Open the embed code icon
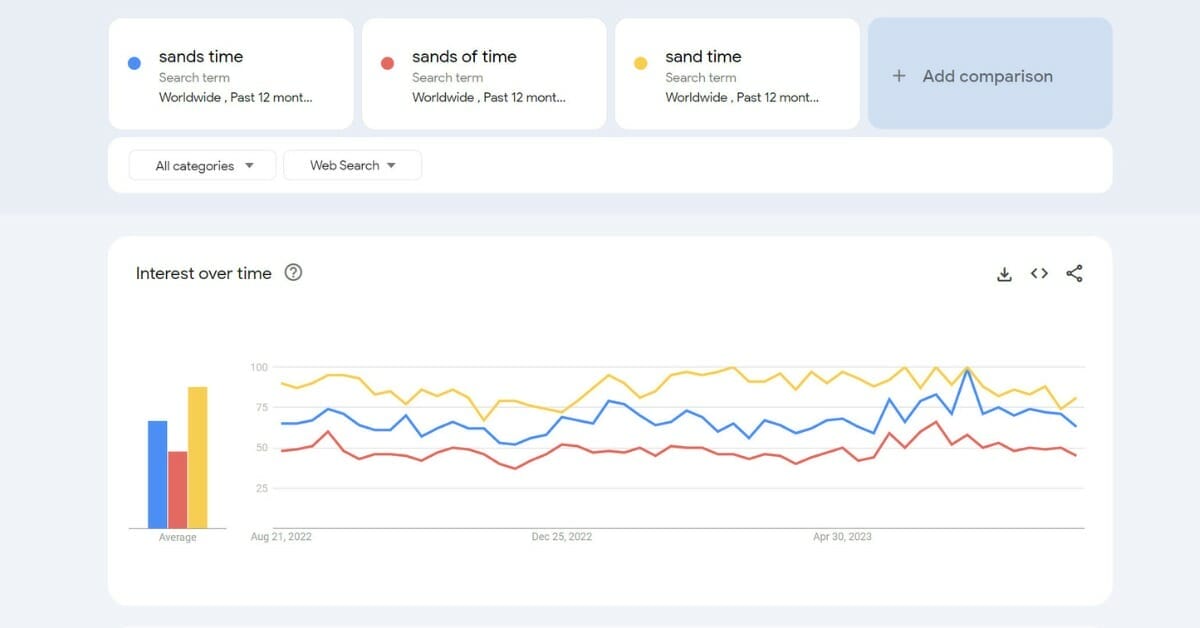Image resolution: width=1200 pixels, height=628 pixels. (x=1039, y=274)
